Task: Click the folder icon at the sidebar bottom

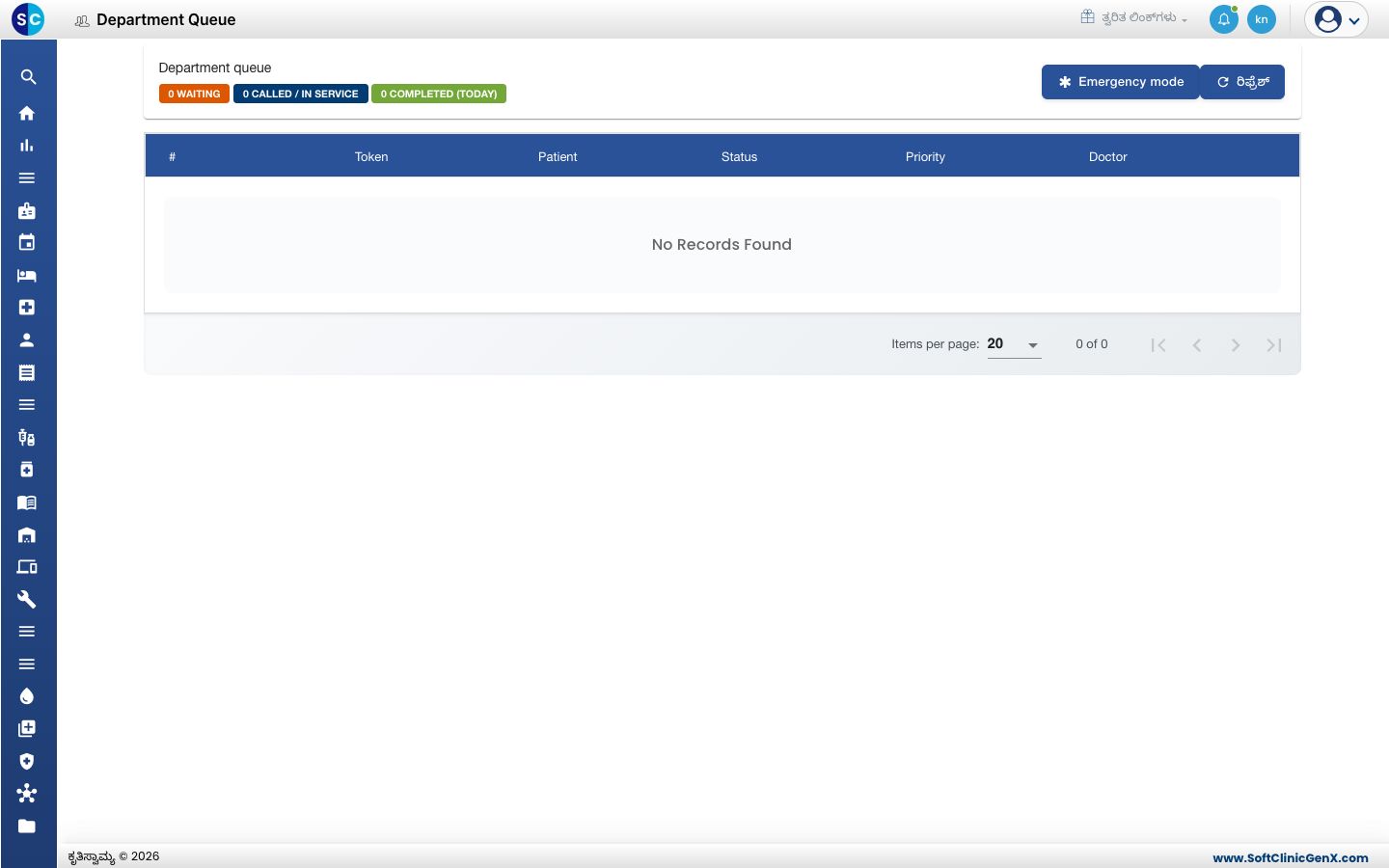Action: (x=27, y=826)
